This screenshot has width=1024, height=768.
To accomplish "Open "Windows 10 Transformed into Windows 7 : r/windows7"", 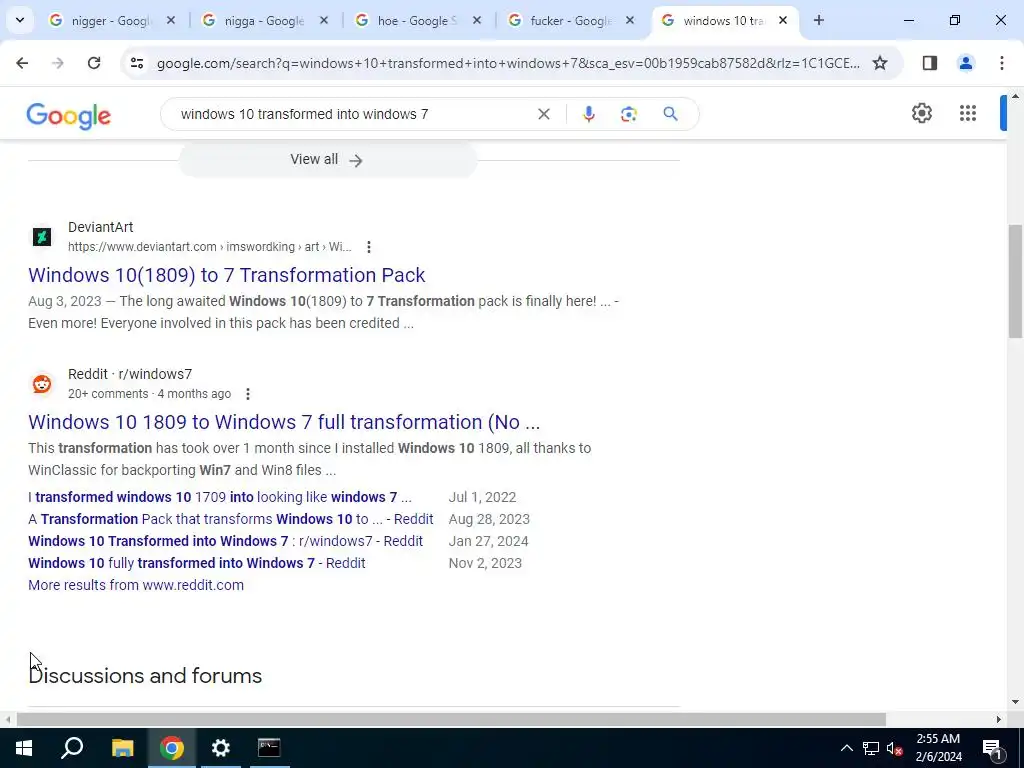I will (225, 541).
